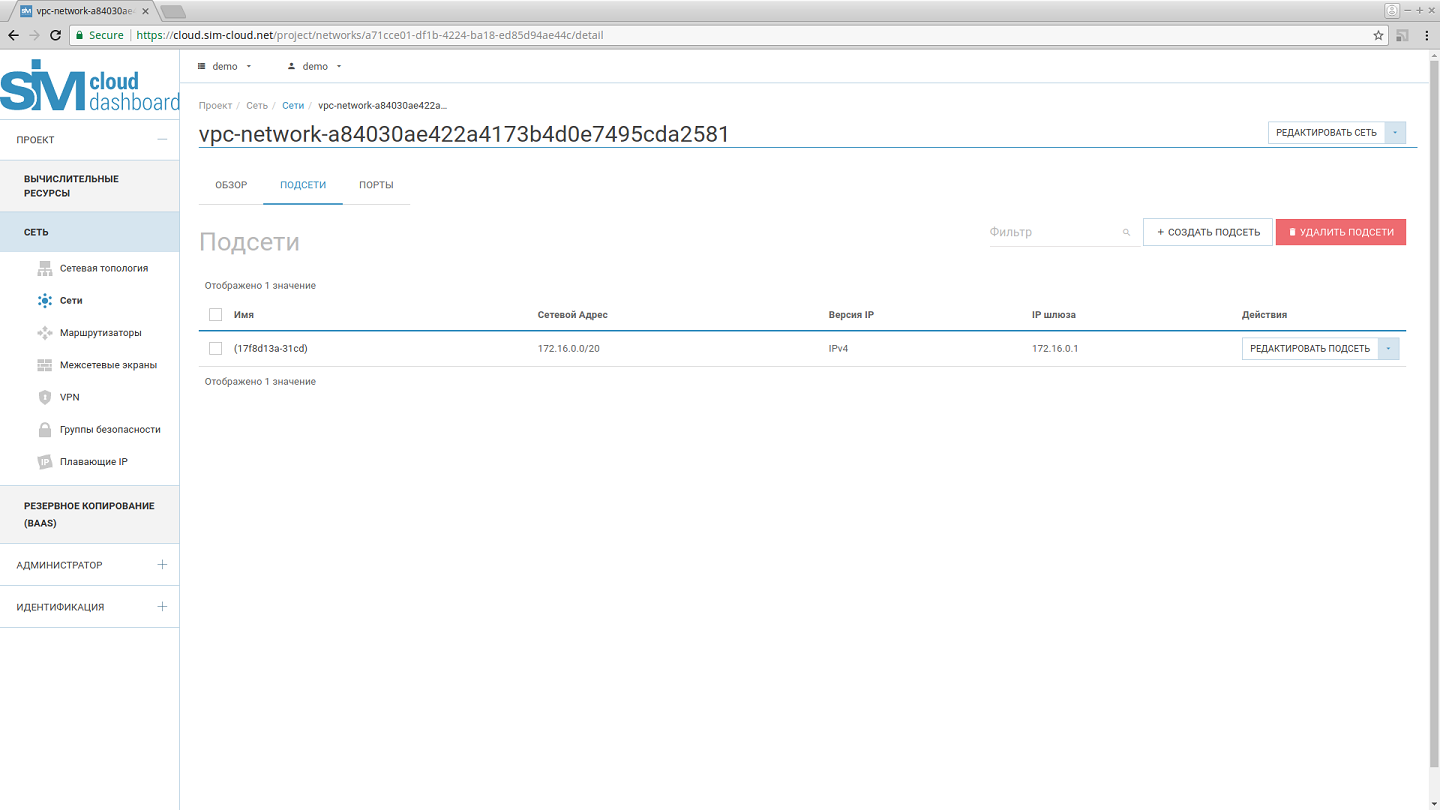Click the Группы безопасности lock icon
The width and height of the screenshot is (1440, 810).
coord(44,430)
